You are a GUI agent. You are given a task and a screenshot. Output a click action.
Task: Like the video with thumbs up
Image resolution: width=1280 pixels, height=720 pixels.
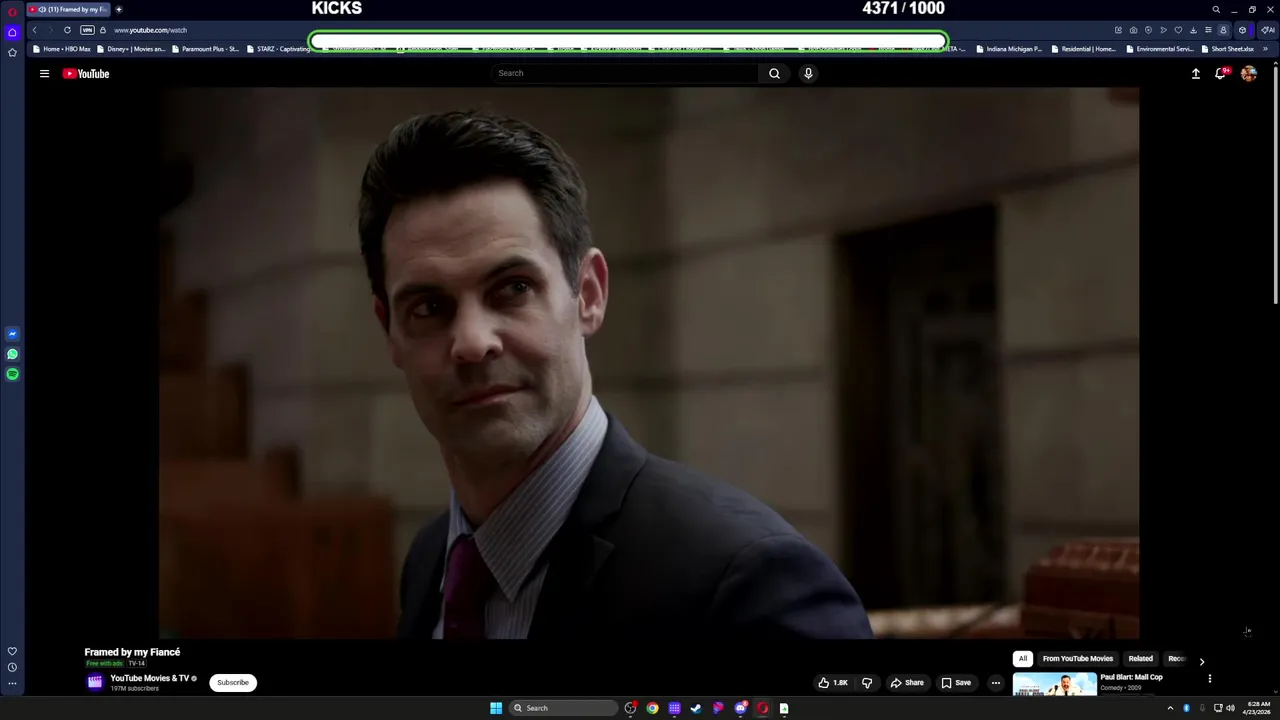click(833, 683)
